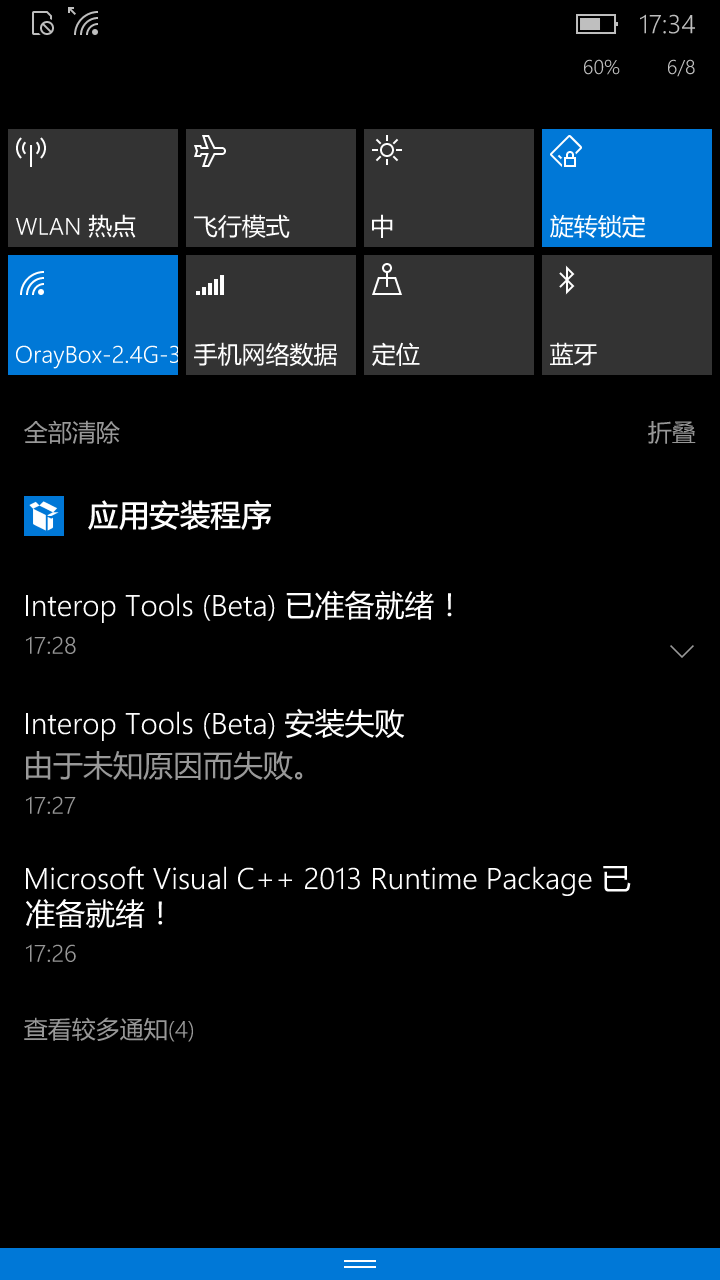Tap the bottom action center handle bar
The height and width of the screenshot is (1280, 720).
click(x=360, y=1264)
